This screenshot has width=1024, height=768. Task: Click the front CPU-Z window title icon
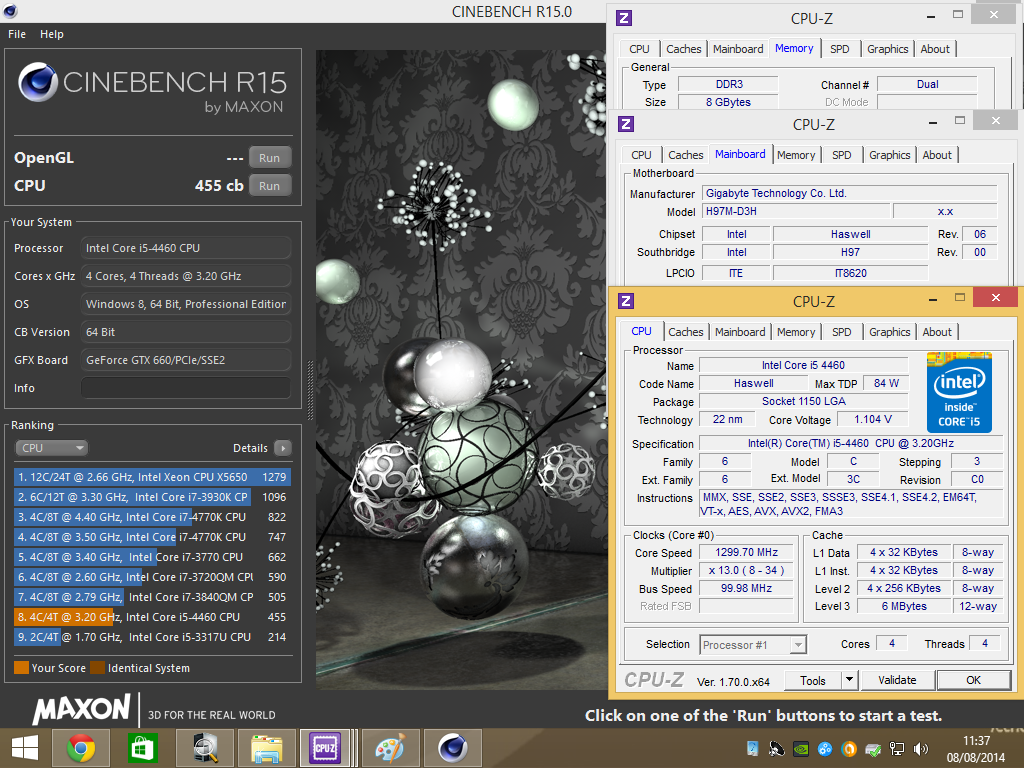pyautogui.click(x=626, y=300)
